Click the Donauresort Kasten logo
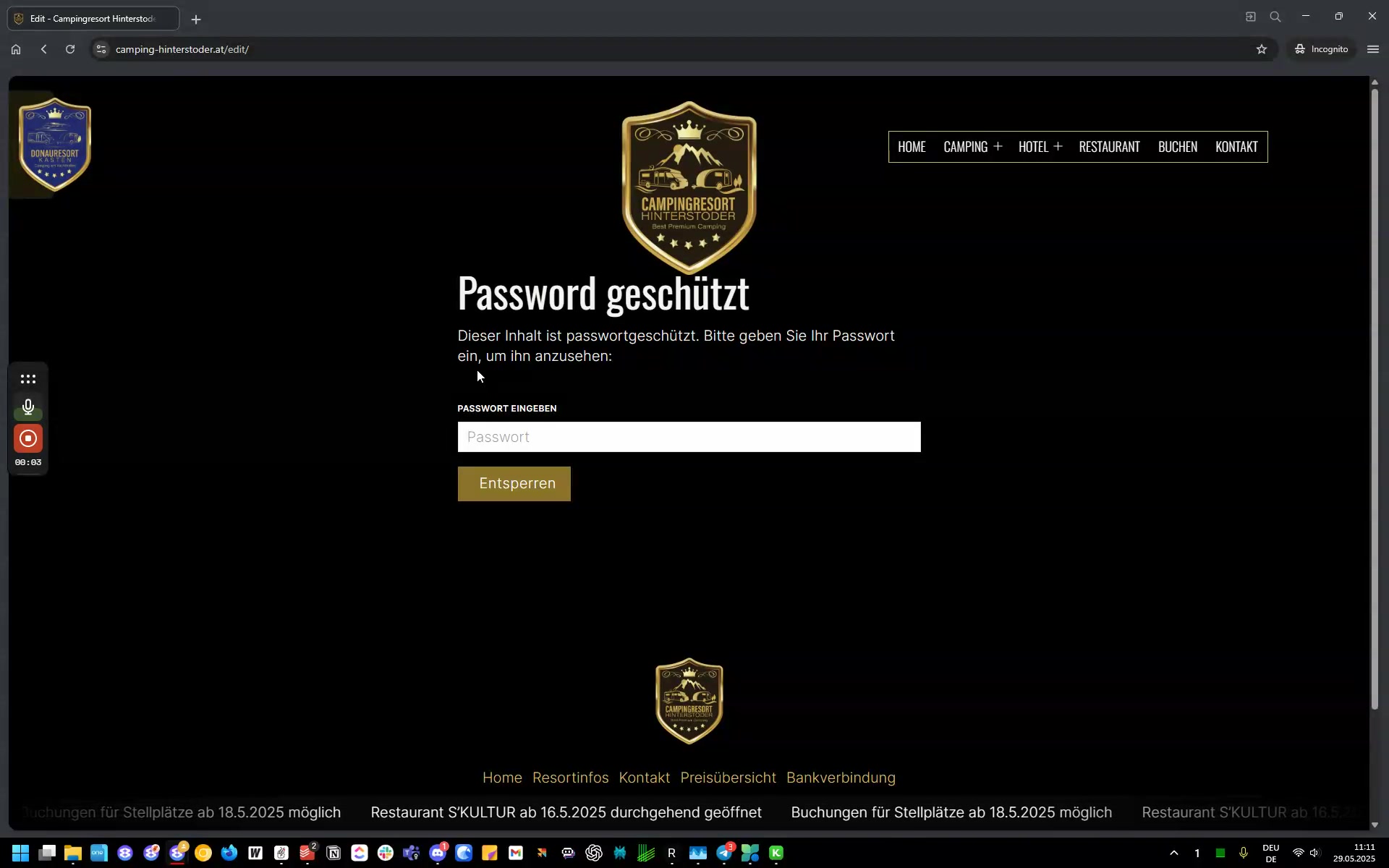The height and width of the screenshot is (868, 1389). pos(54,145)
